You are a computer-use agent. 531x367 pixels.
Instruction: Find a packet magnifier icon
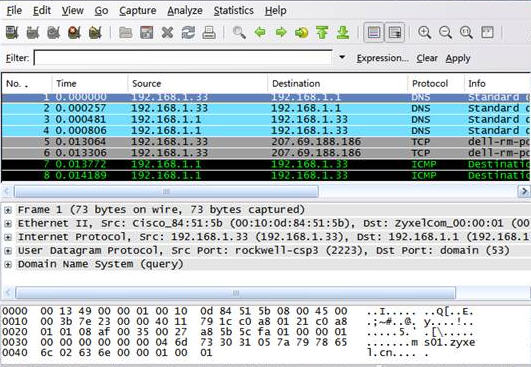[x=239, y=33]
